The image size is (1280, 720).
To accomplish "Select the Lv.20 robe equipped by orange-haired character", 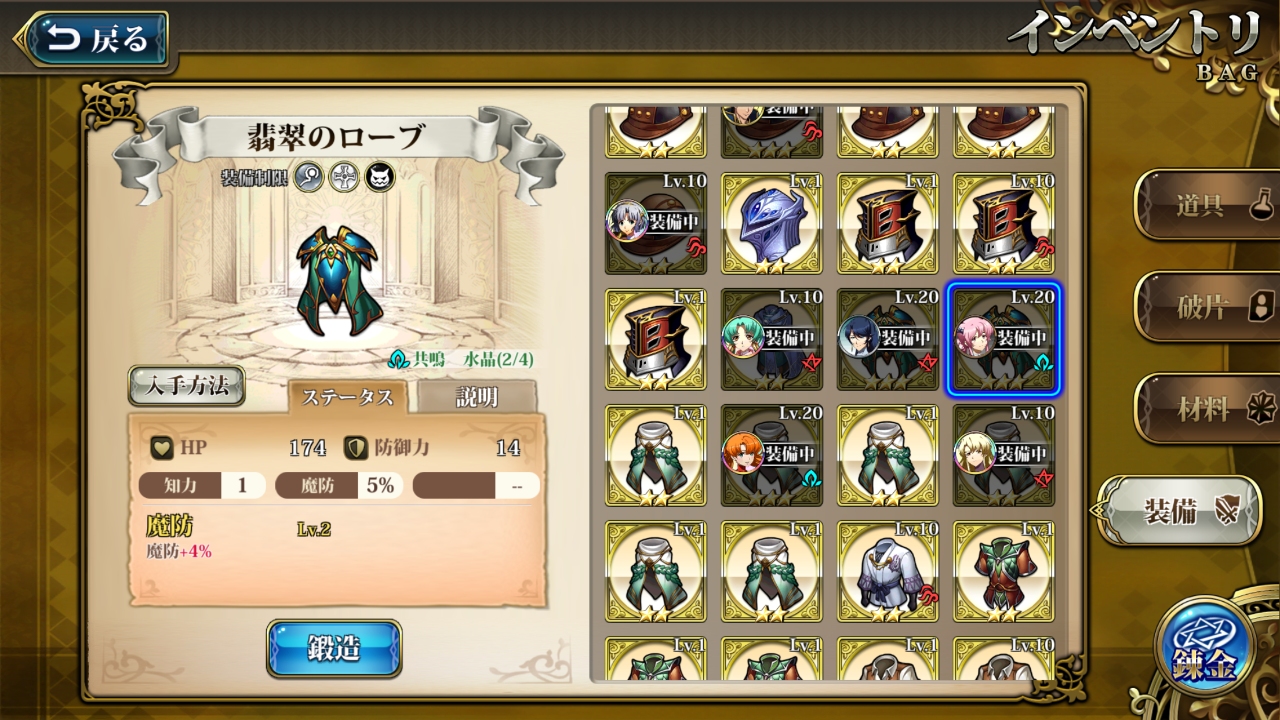I will pyautogui.click(x=771, y=455).
